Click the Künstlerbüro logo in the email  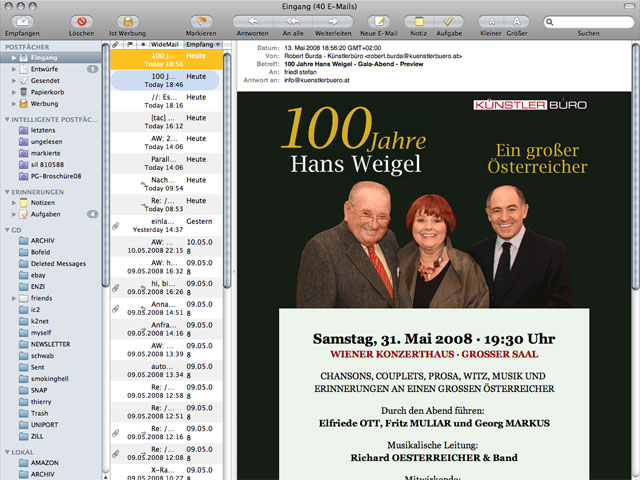(530, 105)
